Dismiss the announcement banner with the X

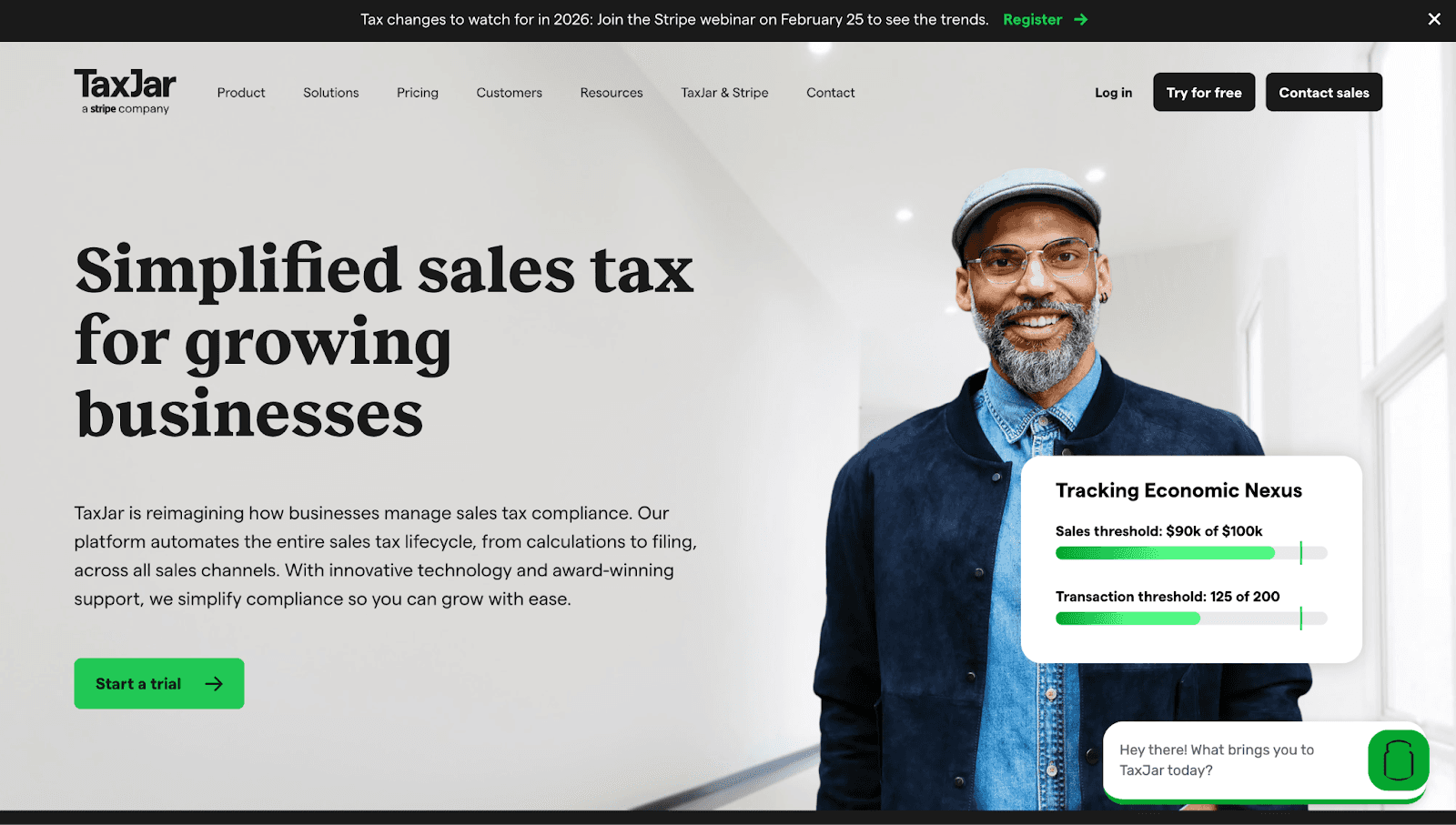coord(1434,19)
